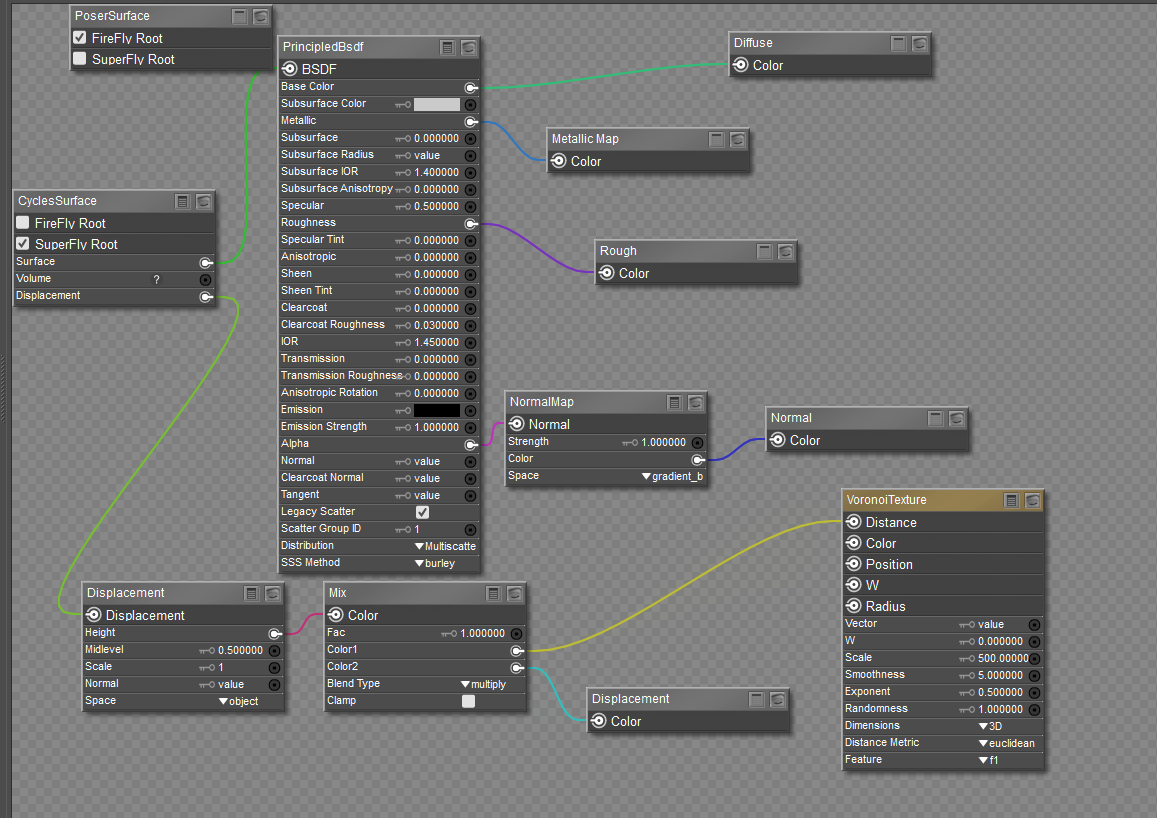Click the VoronoiTexture node's preview icon
Image resolution: width=1157 pixels, height=818 pixels.
click(1033, 500)
